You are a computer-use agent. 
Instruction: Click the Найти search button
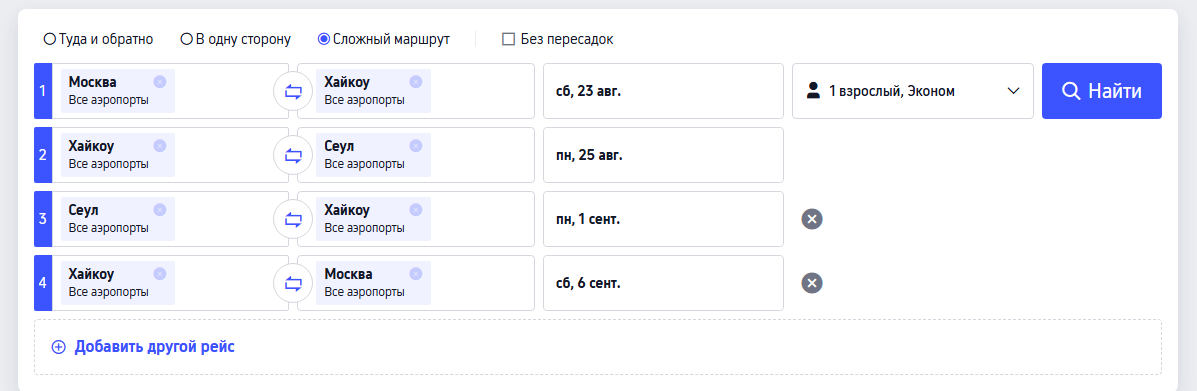click(1102, 91)
